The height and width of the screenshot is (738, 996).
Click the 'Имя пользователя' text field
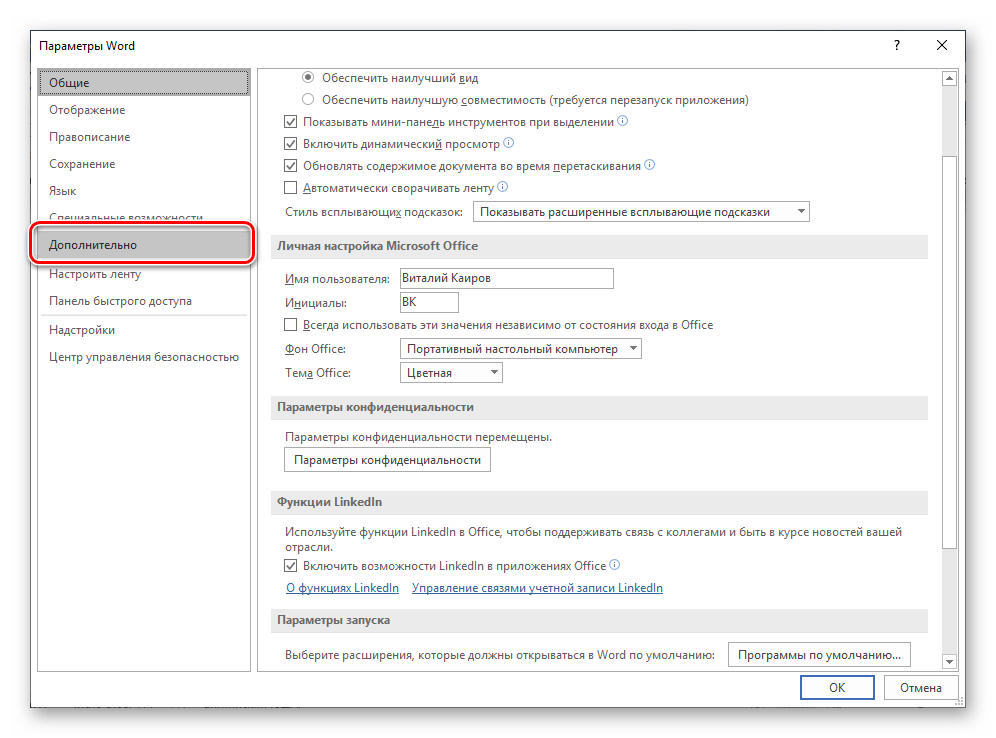click(505, 279)
